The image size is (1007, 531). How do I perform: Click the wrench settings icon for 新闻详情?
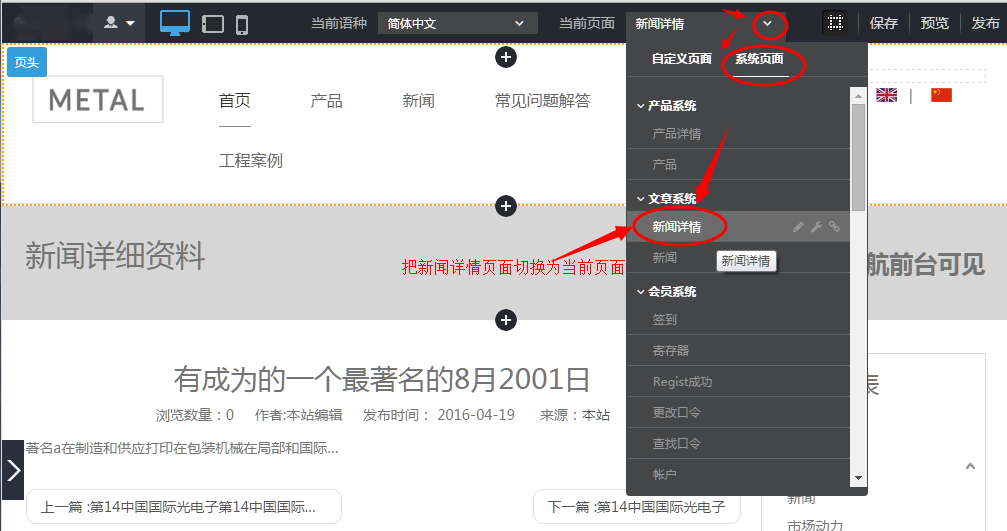click(x=816, y=227)
